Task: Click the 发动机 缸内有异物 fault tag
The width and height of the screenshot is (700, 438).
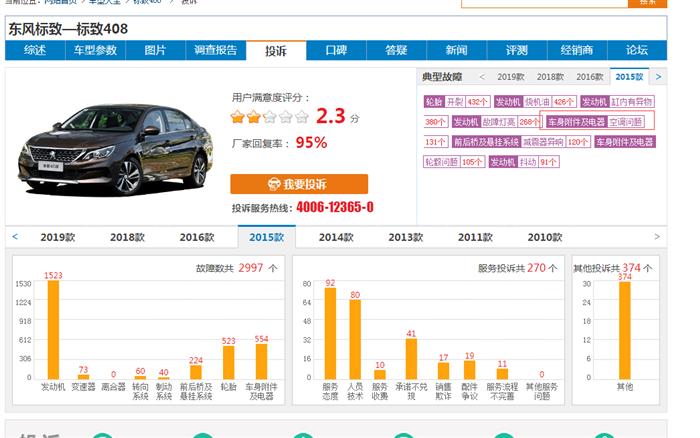Action: coord(617,102)
